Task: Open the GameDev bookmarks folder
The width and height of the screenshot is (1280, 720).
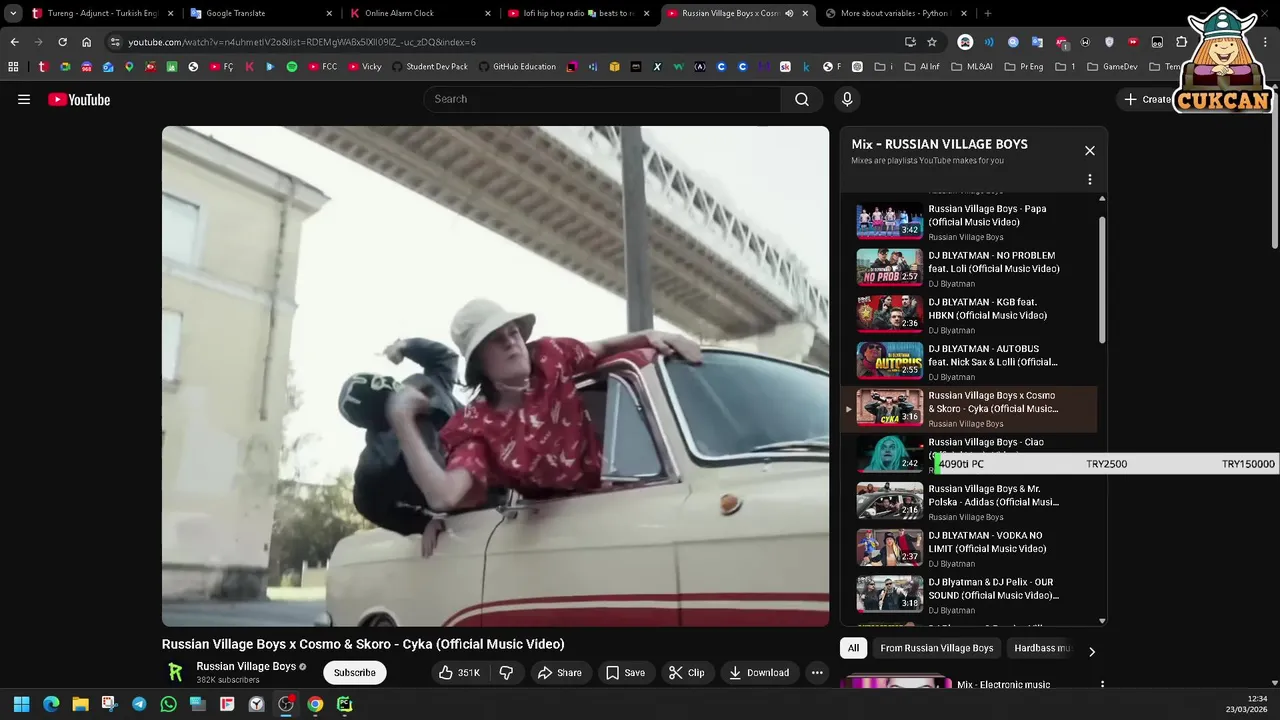Action: 1113,67
